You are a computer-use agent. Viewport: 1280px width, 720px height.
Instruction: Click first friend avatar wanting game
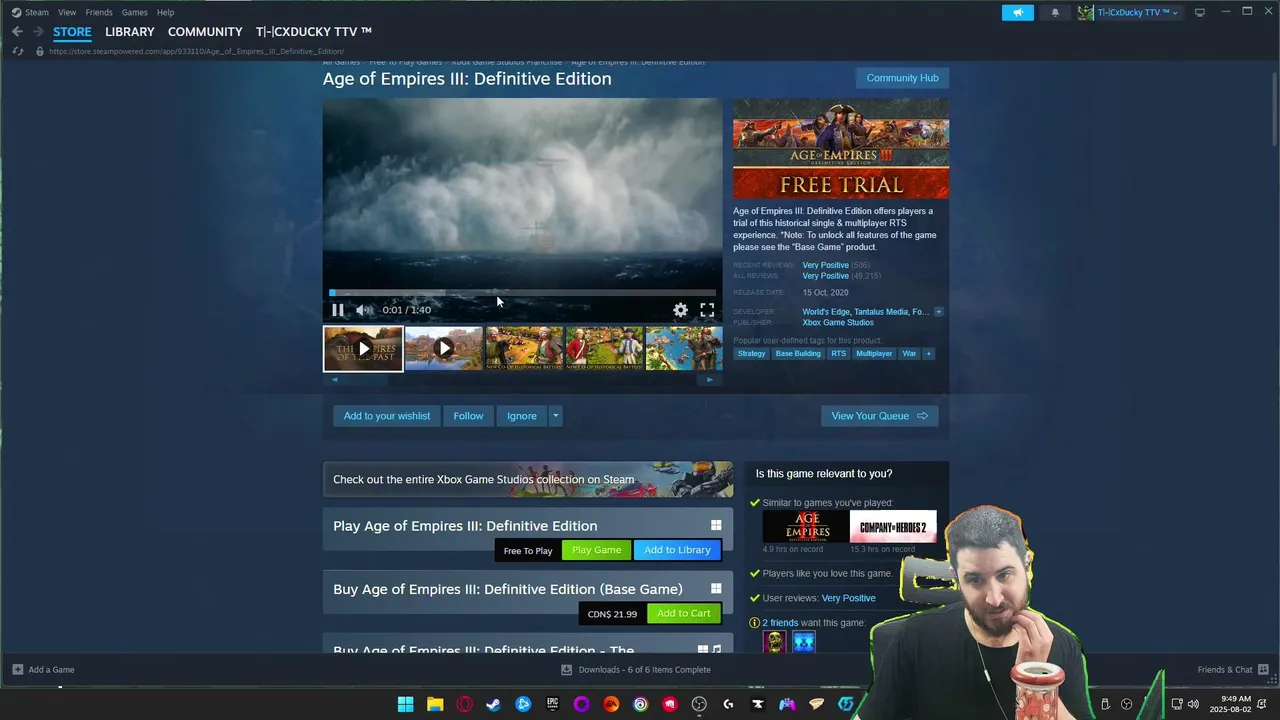[x=775, y=641]
